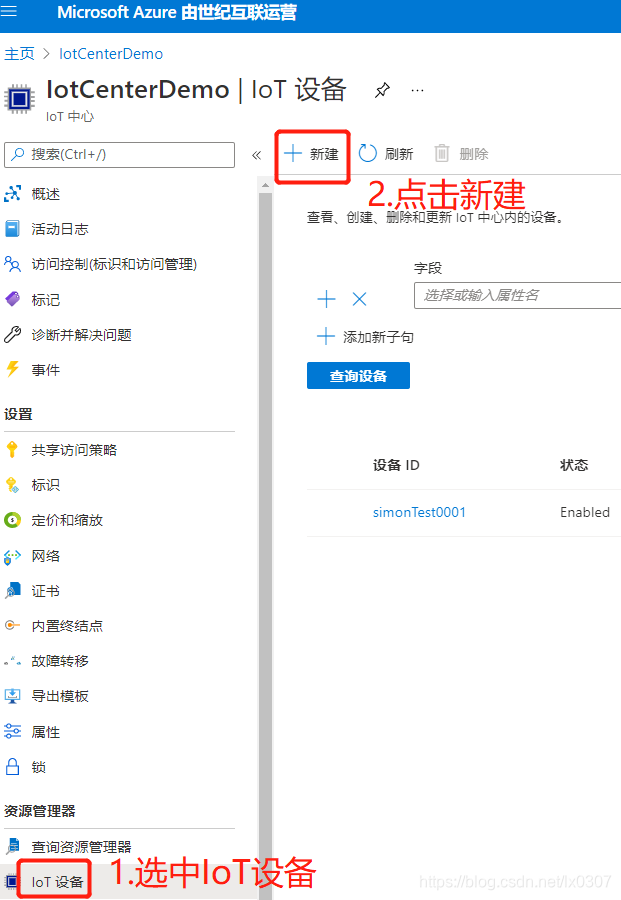The width and height of the screenshot is (621, 900).
Task: Click the 定价和缩放 icon
Action: tap(12, 520)
